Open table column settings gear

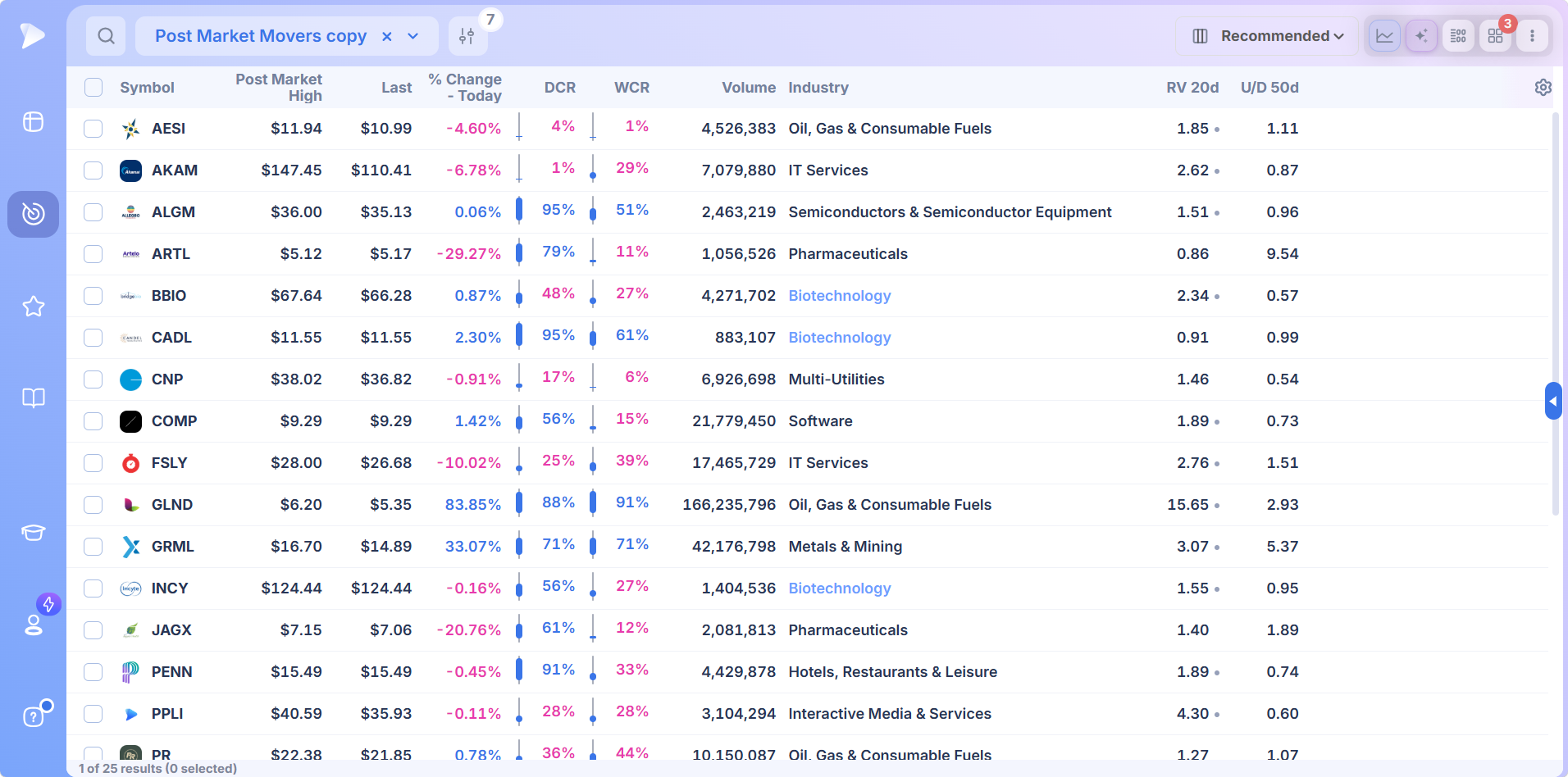pos(1543,87)
